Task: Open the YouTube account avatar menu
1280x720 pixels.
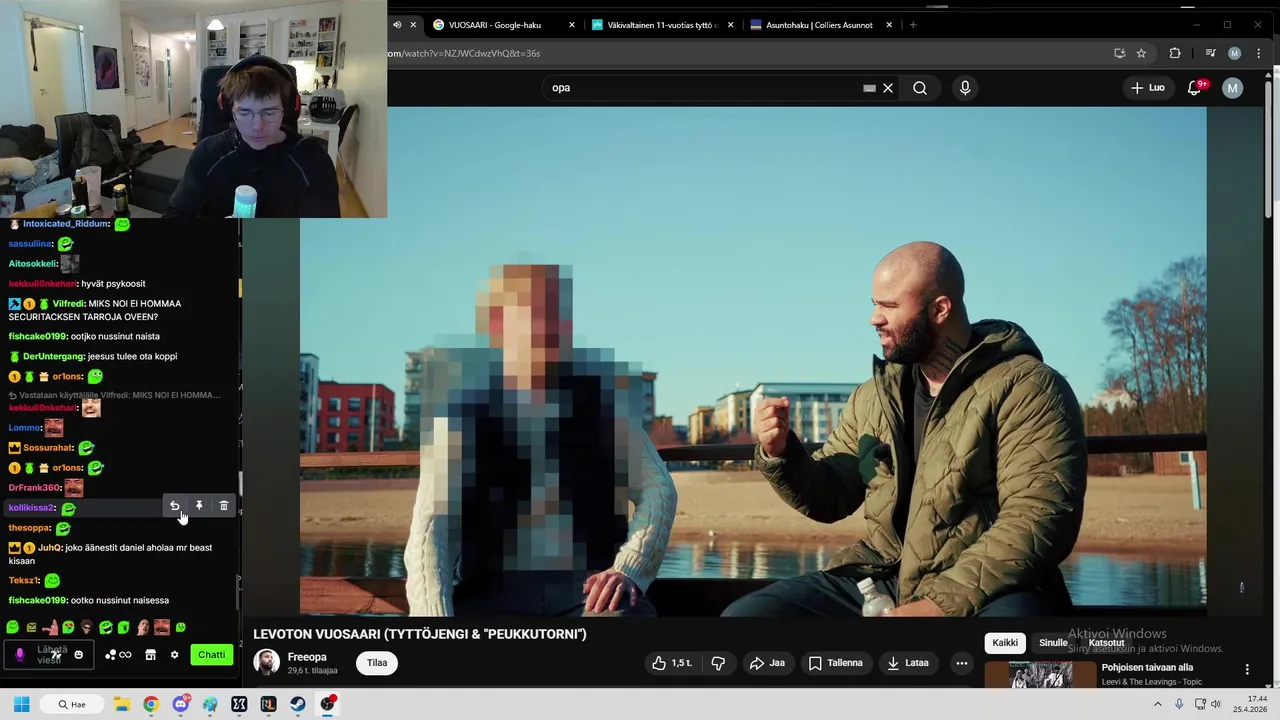Action: click(x=1232, y=88)
